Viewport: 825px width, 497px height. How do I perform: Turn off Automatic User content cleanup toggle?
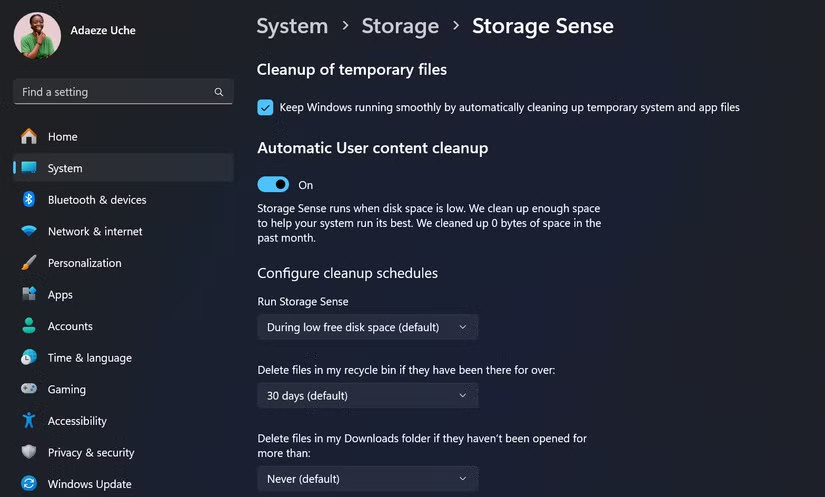pos(273,185)
